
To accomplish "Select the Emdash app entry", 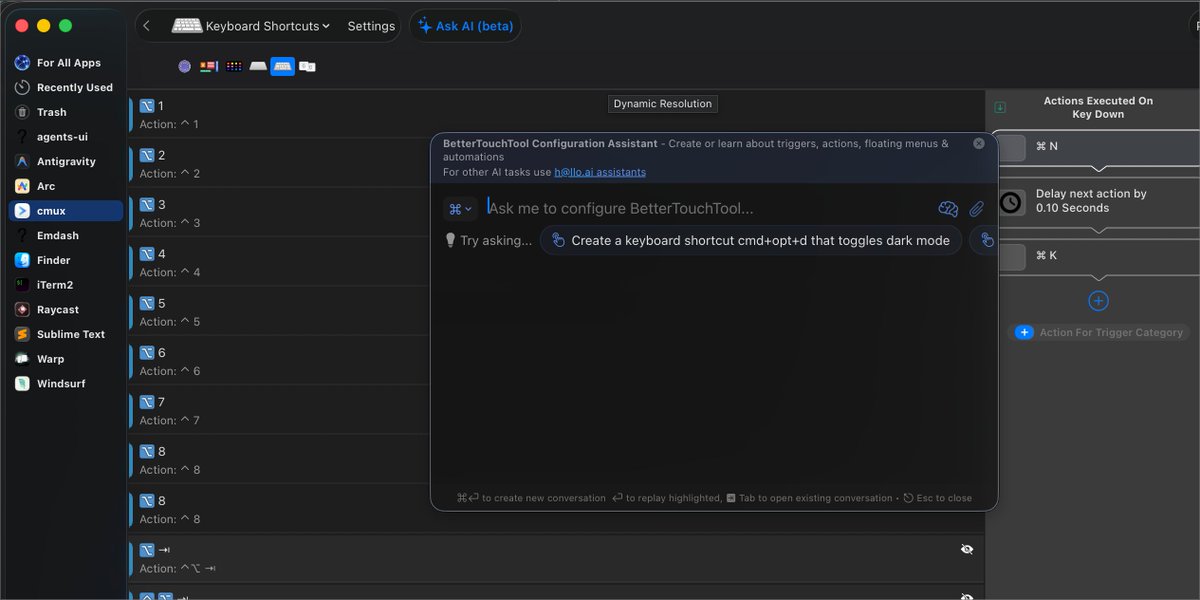I will pyautogui.click(x=66, y=236).
